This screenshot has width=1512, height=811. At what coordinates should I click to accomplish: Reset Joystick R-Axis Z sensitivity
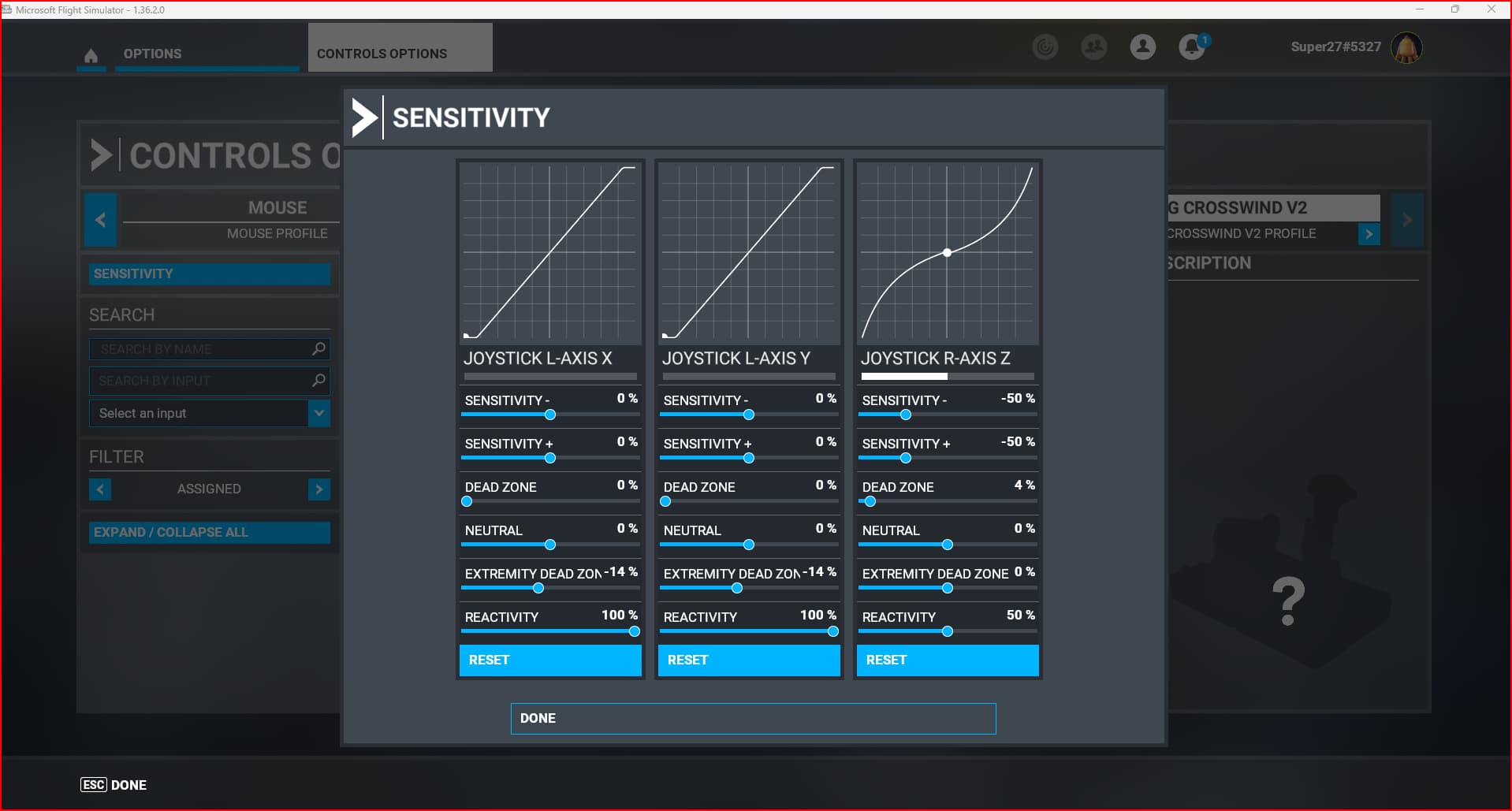click(x=948, y=660)
